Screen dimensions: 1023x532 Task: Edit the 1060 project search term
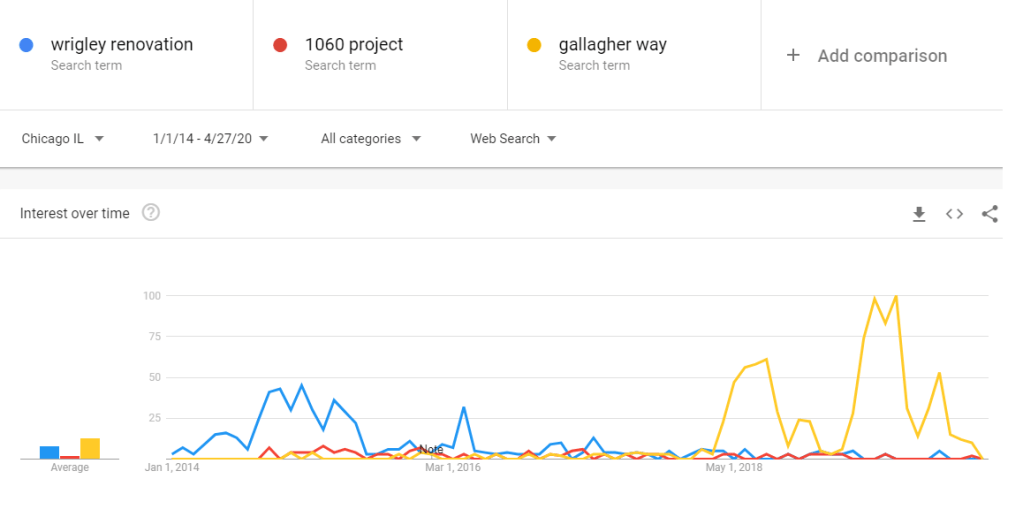pyautogui.click(x=354, y=45)
